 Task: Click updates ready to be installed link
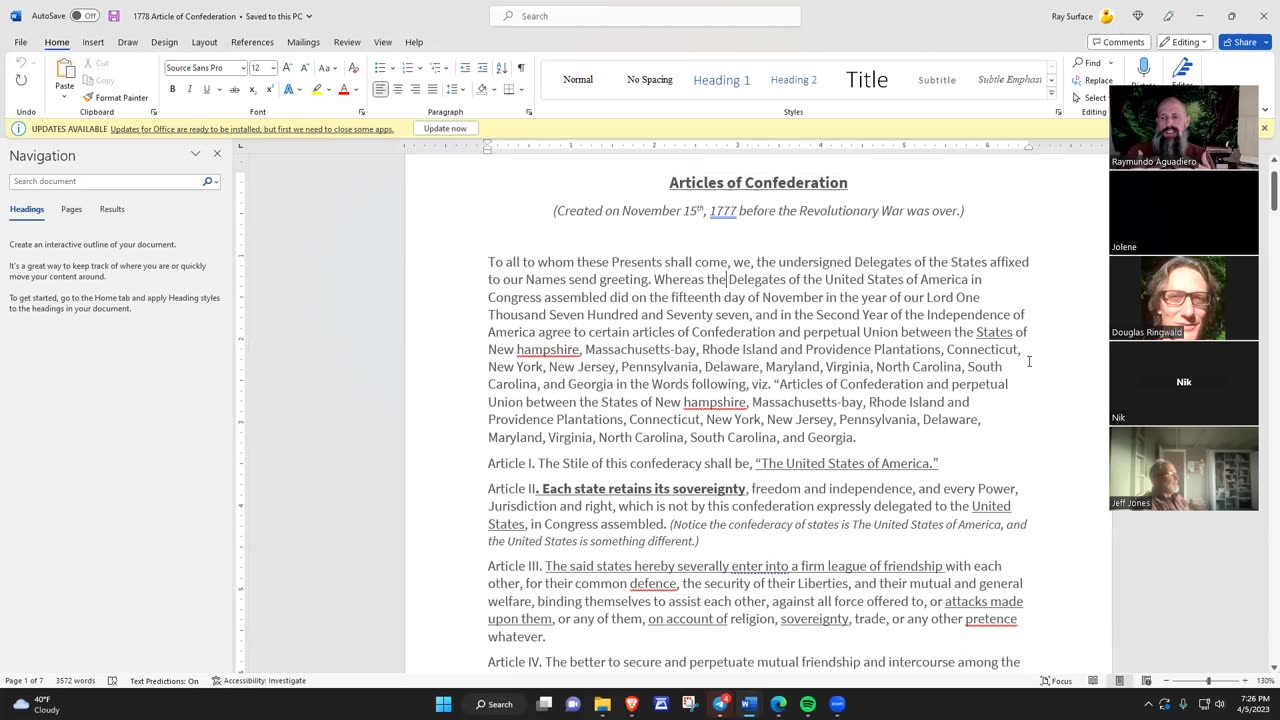(252, 129)
